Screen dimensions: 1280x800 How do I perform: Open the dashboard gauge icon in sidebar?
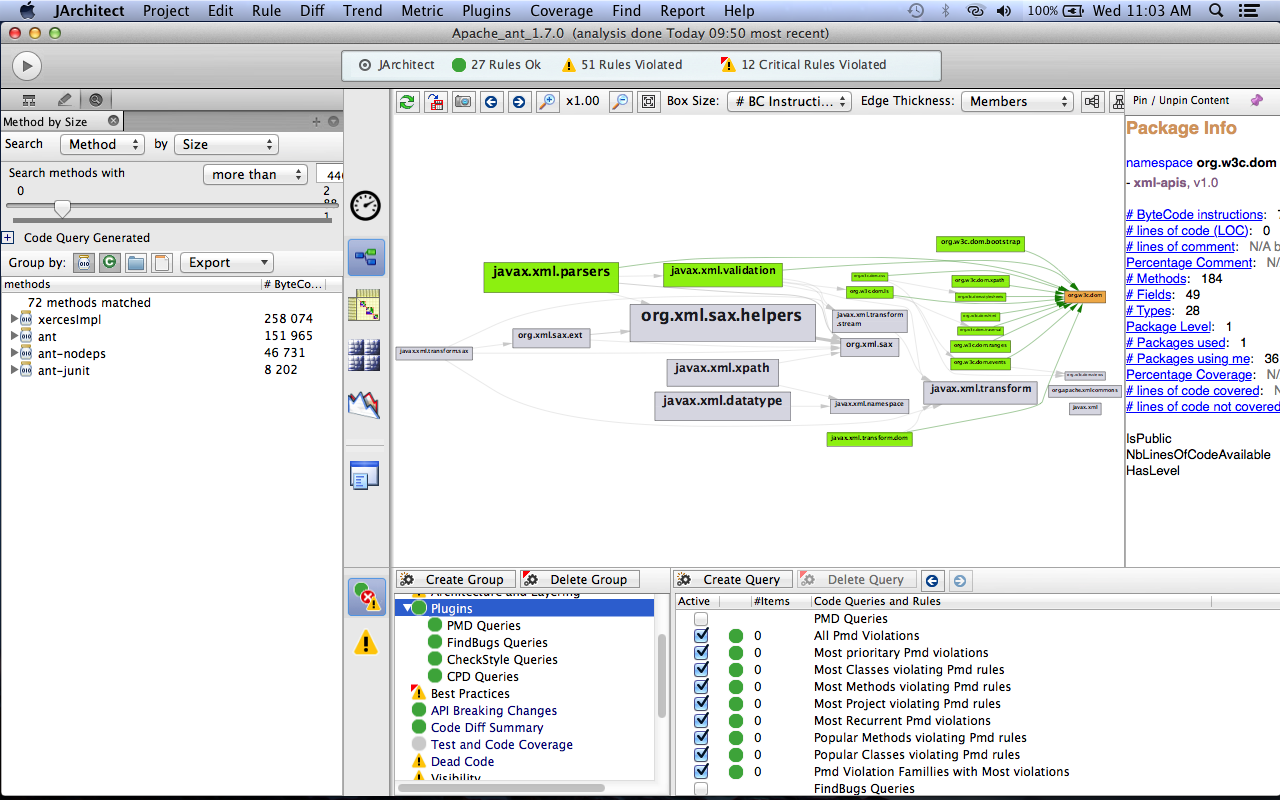click(x=366, y=206)
